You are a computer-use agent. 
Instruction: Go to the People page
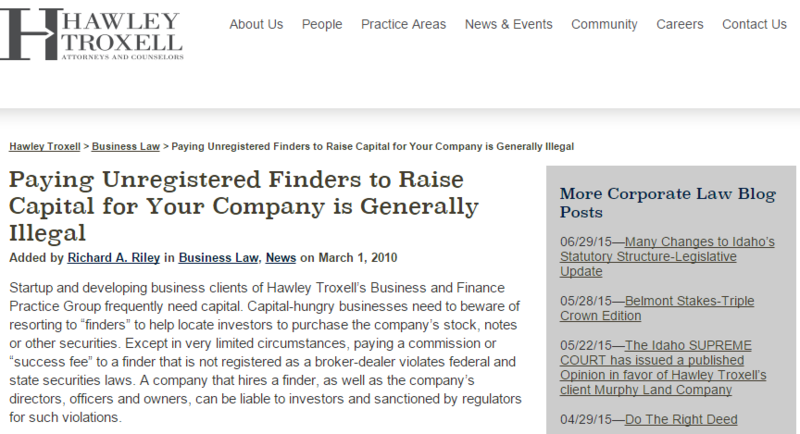click(x=322, y=25)
